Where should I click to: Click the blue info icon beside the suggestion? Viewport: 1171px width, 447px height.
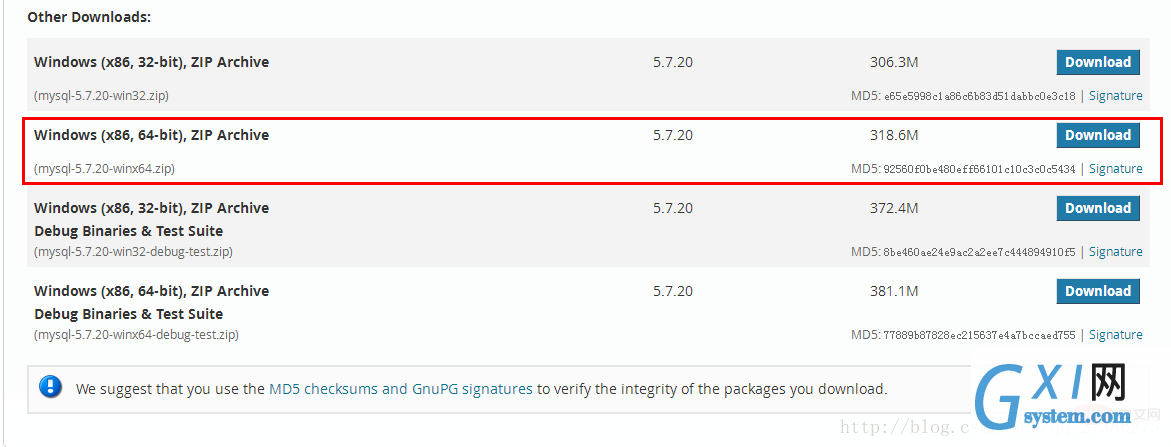(51, 387)
